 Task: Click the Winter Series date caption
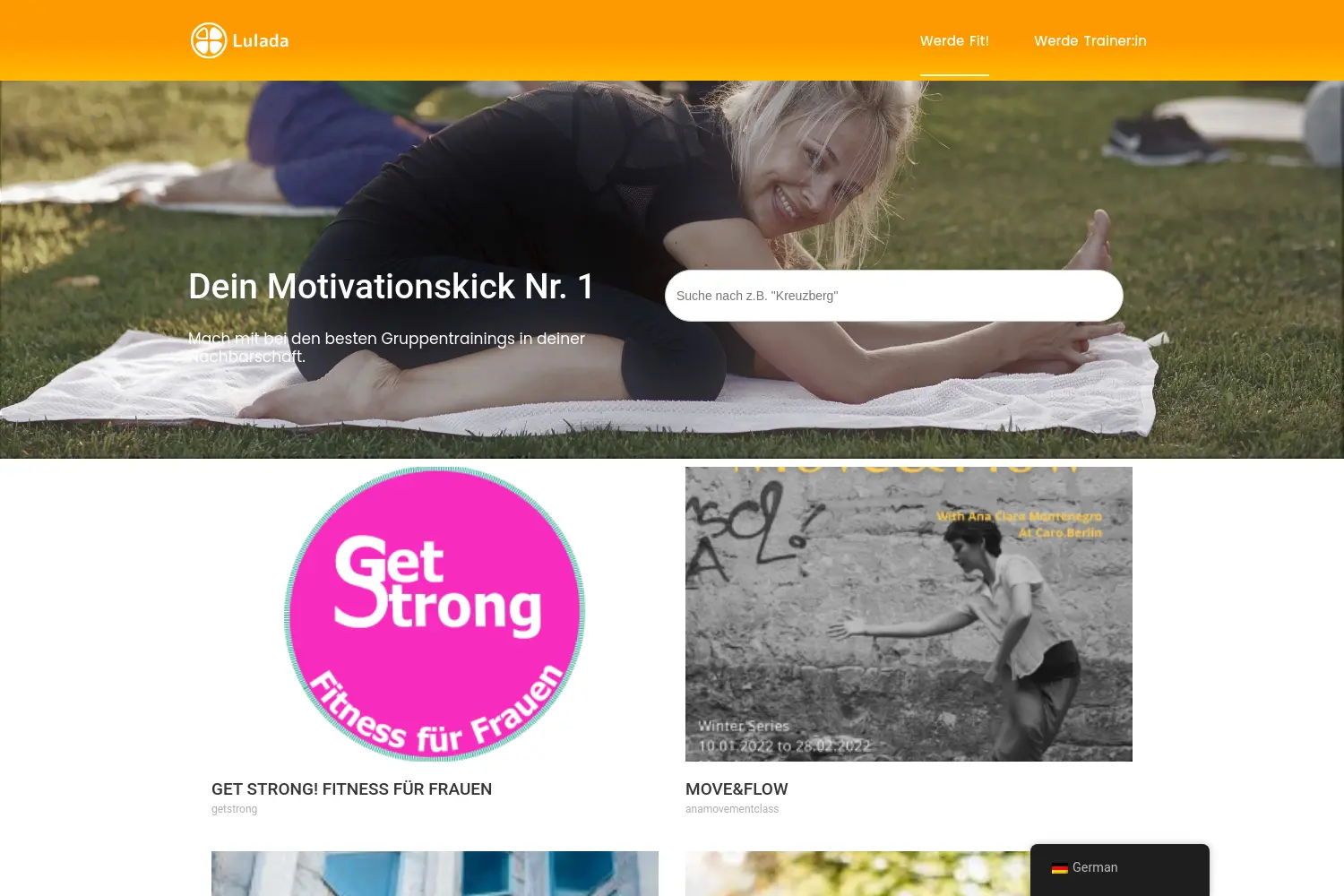tap(784, 736)
